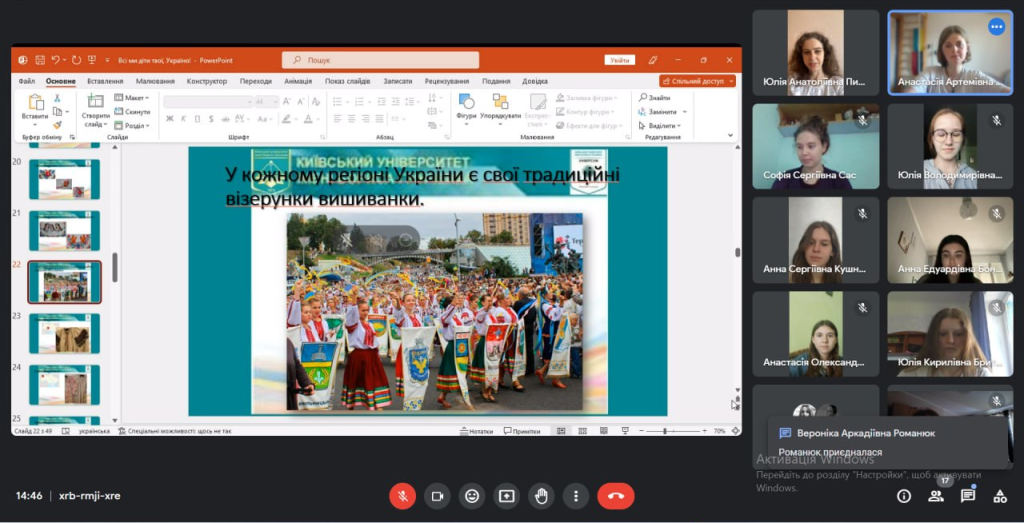Open more options three-dot menu
This screenshot has width=1024, height=523.
click(575, 496)
